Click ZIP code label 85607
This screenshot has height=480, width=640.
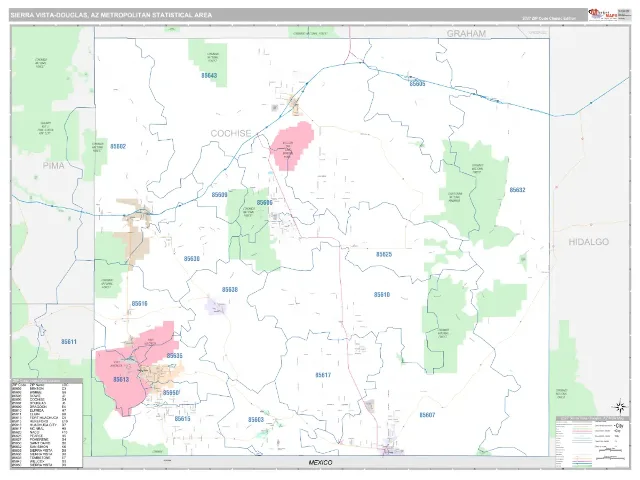click(x=427, y=415)
